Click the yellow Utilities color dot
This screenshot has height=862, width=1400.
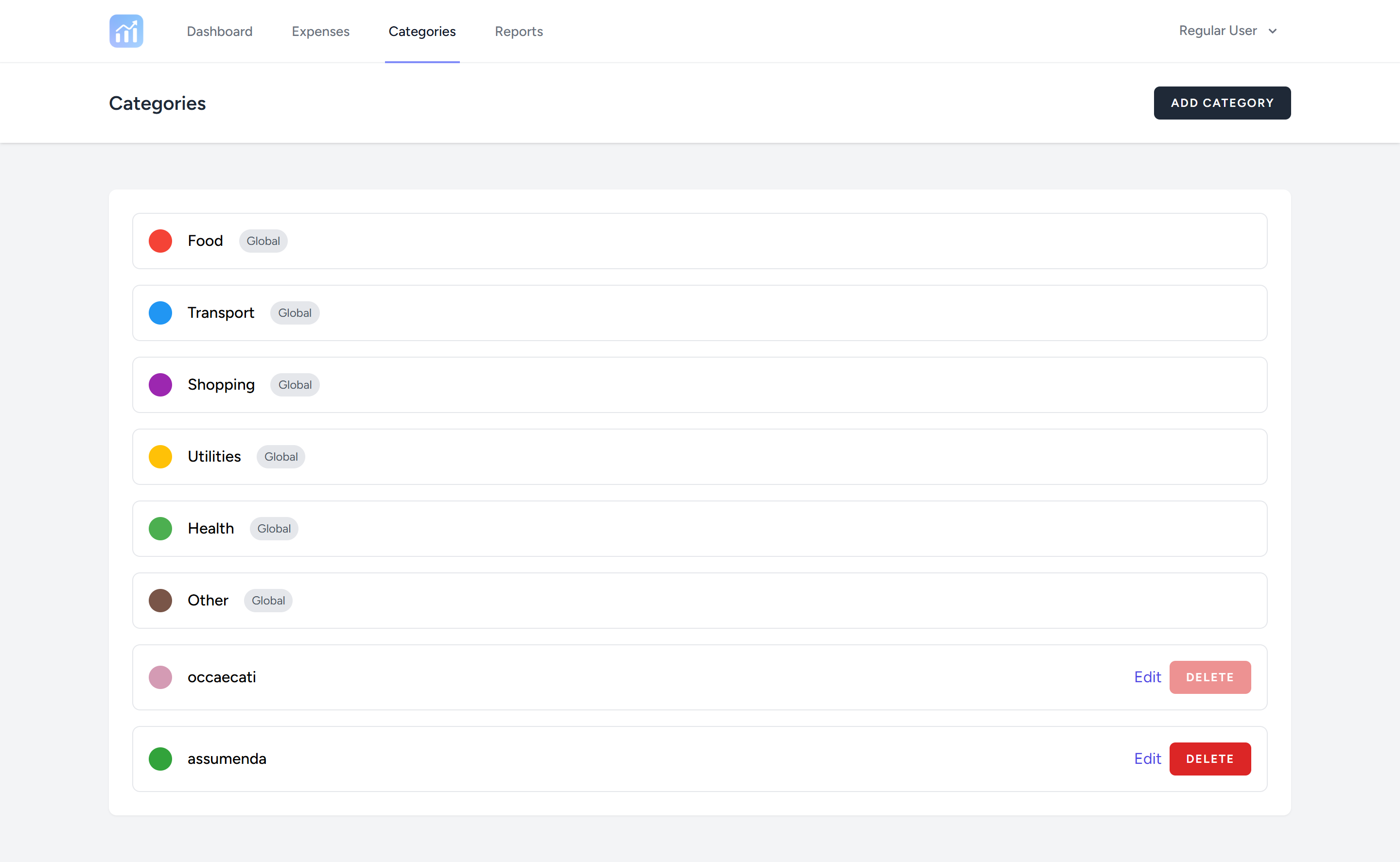(x=160, y=456)
